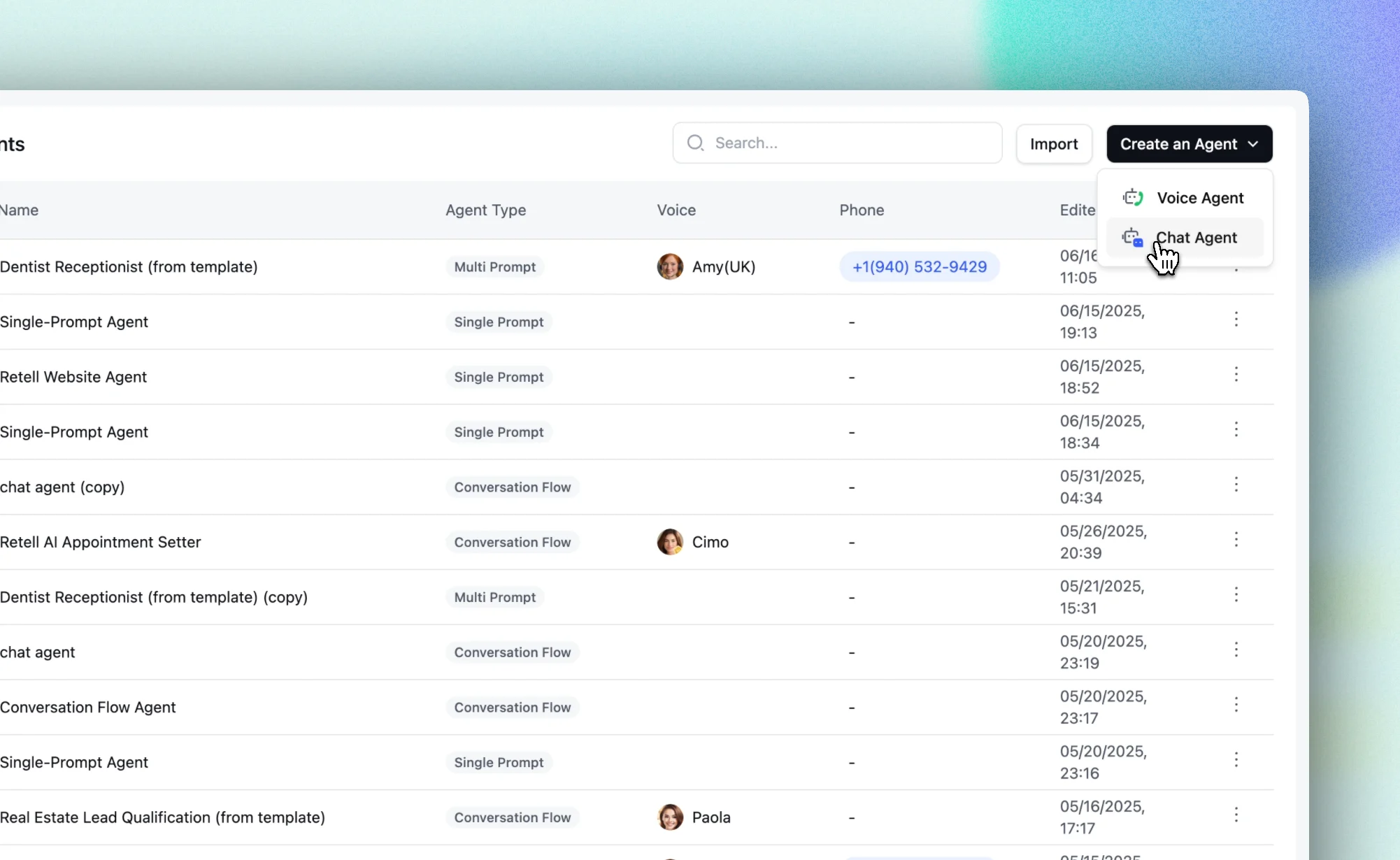Screen dimensions: 1400x860
Task: Open three-dot menu for Dentist Receptionist (copy) row
Action: coord(1236,594)
